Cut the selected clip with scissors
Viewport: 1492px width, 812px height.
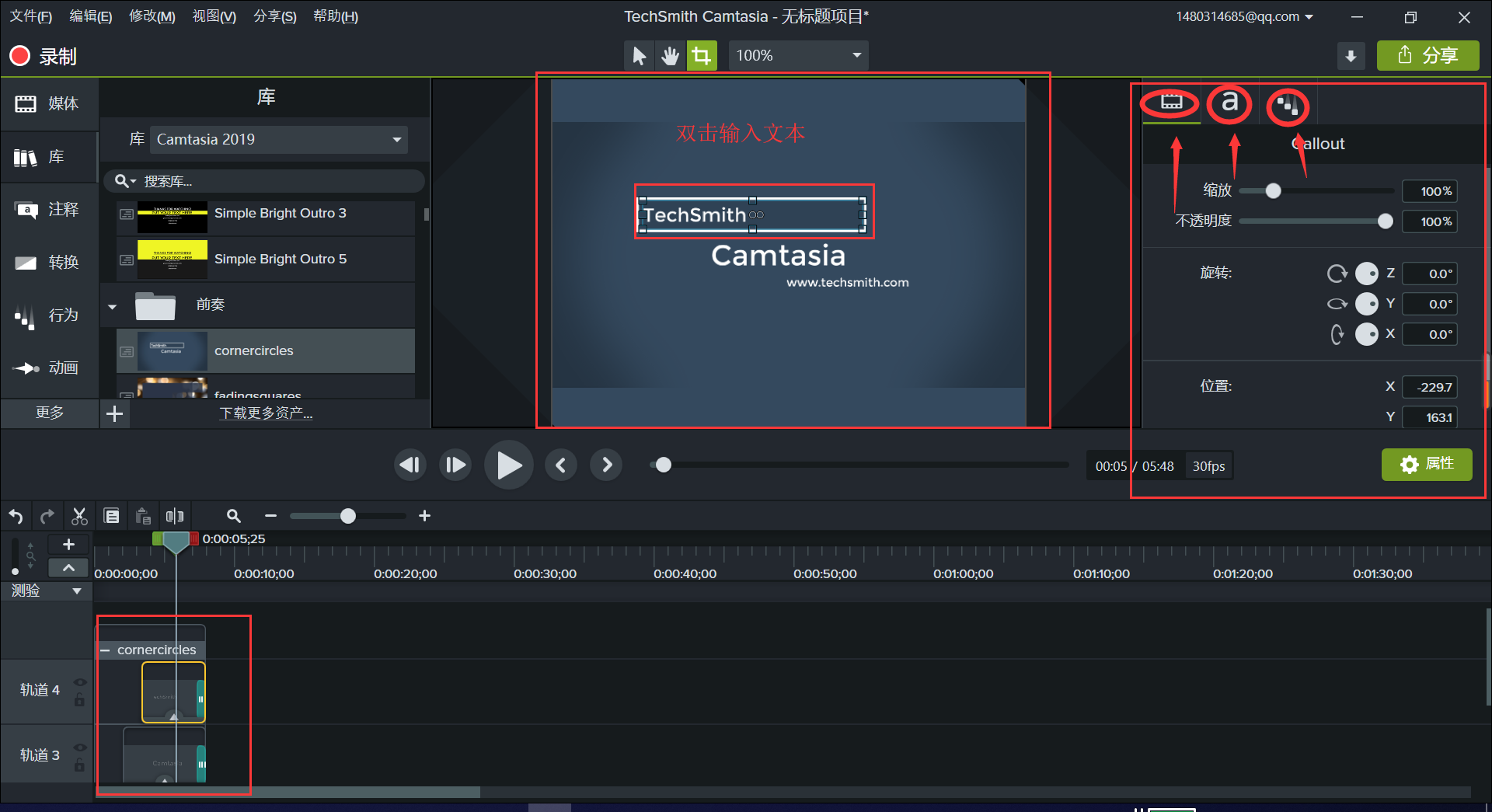pos(79,516)
